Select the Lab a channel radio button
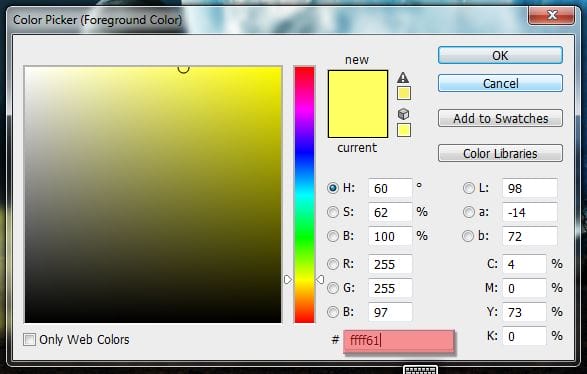 pos(468,212)
